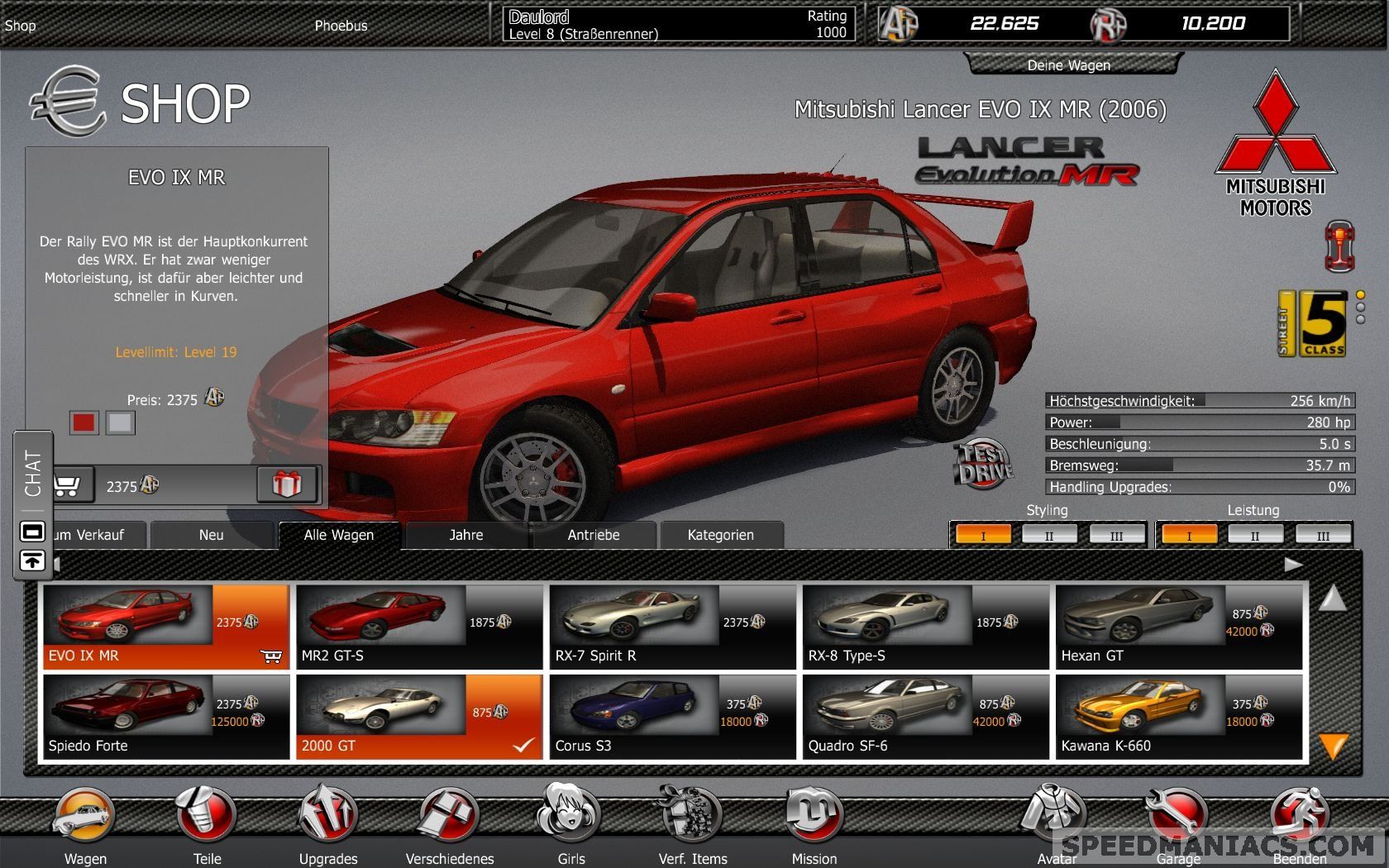Click the cart icon on EVO IX MR card
1389x868 pixels.
[x=270, y=656]
